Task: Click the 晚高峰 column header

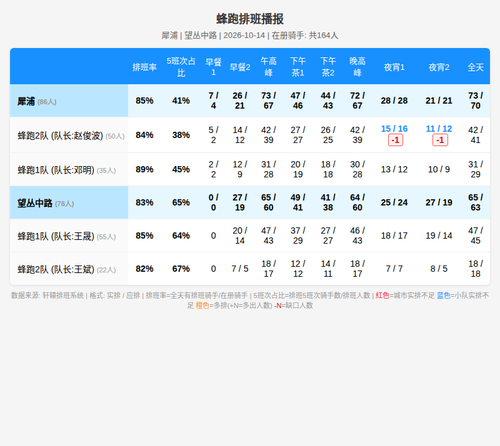Action: click(357, 67)
